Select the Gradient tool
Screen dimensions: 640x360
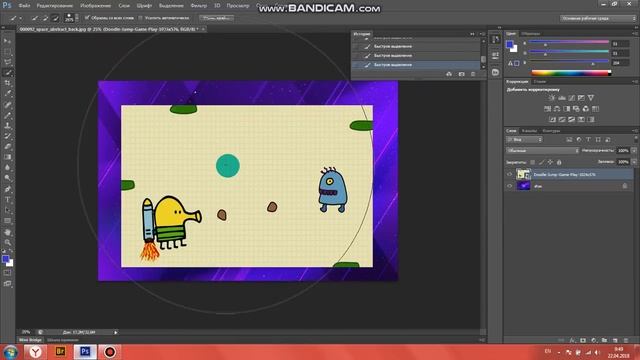[x=7, y=157]
